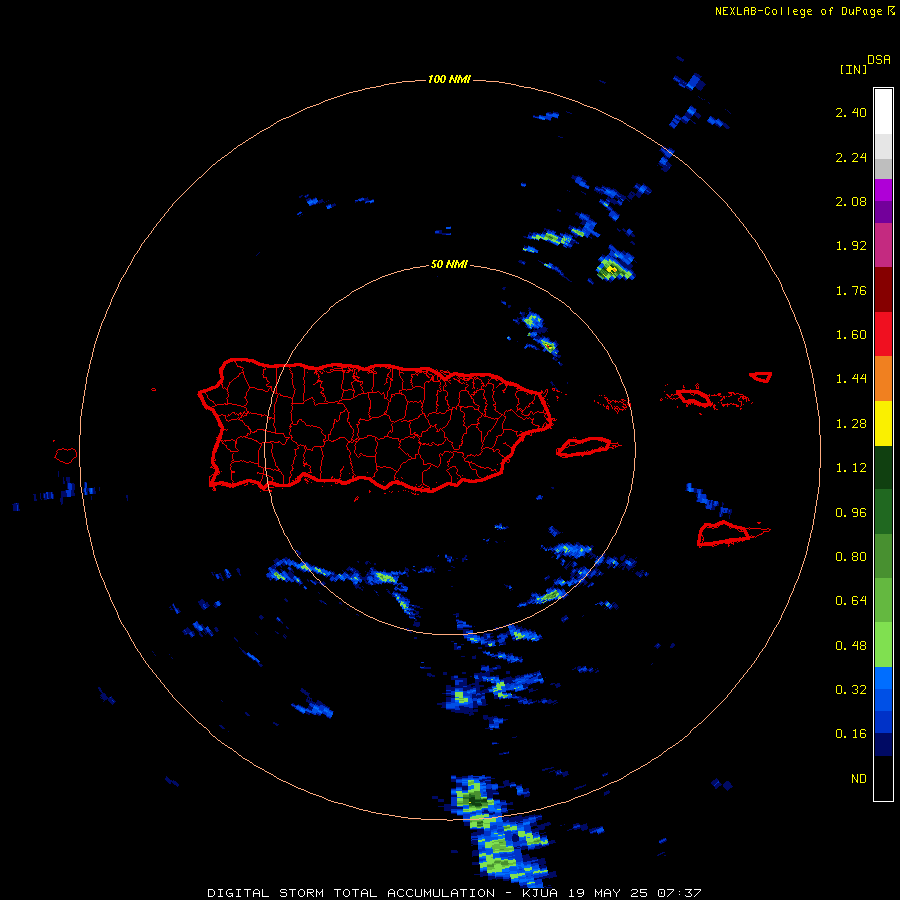Image resolution: width=900 pixels, height=900 pixels.
Task: Pick the darkest green swatch beside 1.12
Action: click(x=883, y=467)
